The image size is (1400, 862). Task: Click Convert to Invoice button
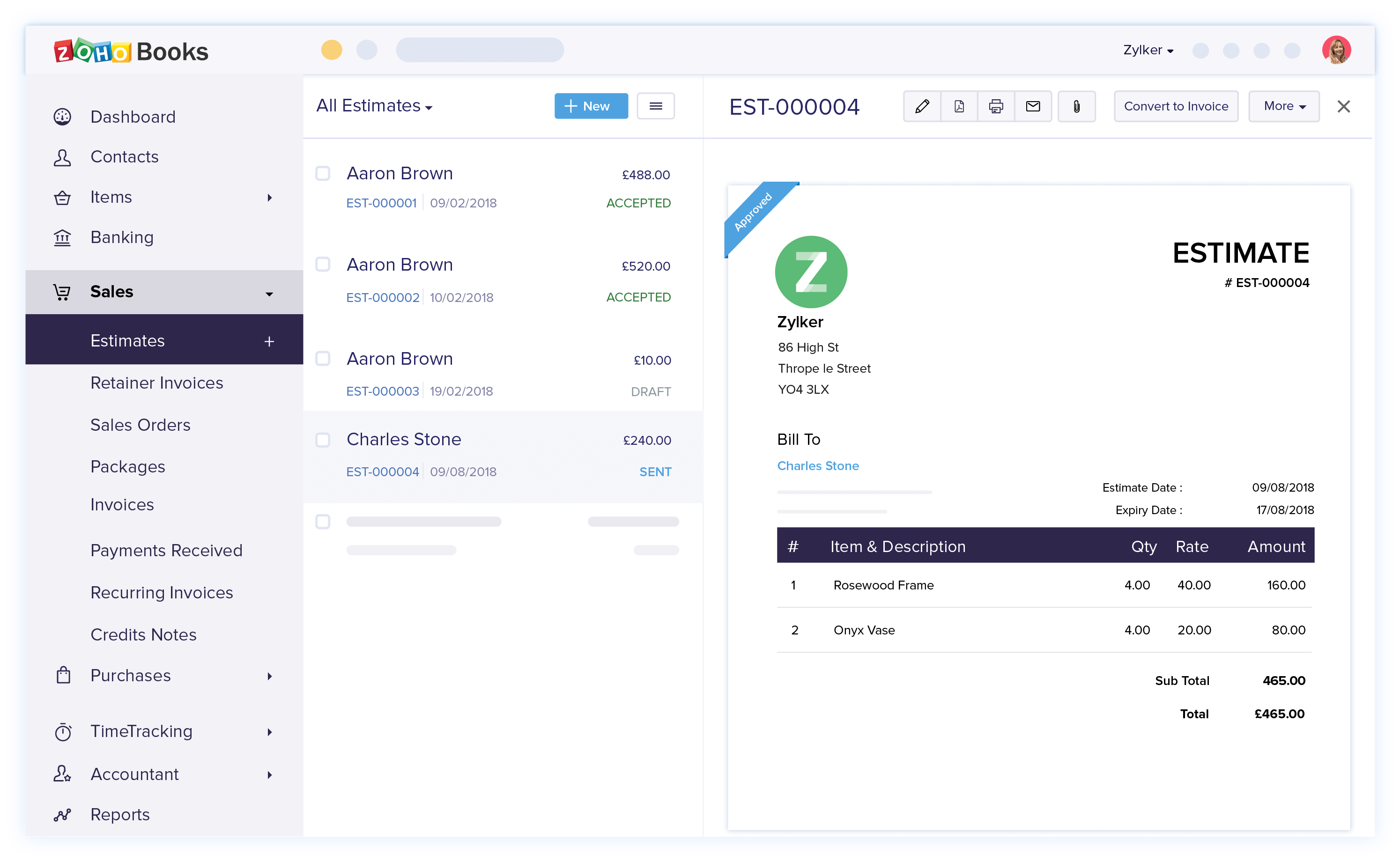pyautogui.click(x=1175, y=106)
